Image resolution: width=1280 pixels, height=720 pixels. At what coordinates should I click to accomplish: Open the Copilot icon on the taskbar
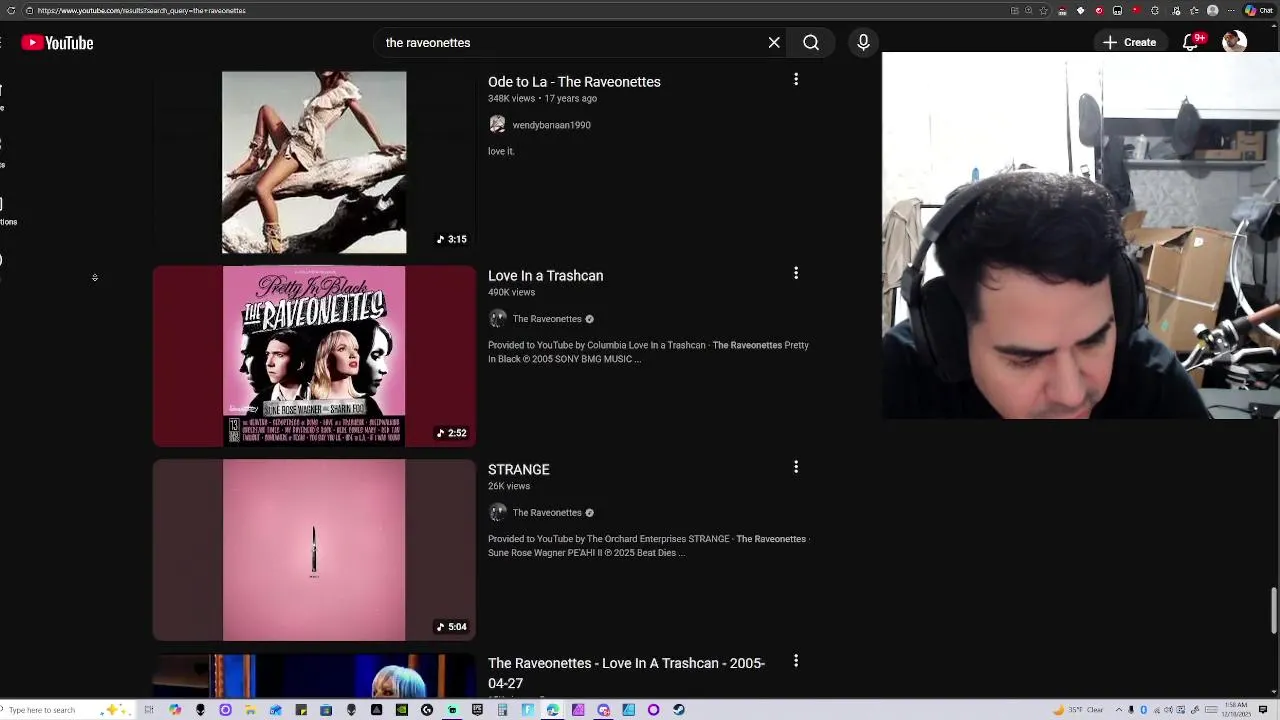175,710
